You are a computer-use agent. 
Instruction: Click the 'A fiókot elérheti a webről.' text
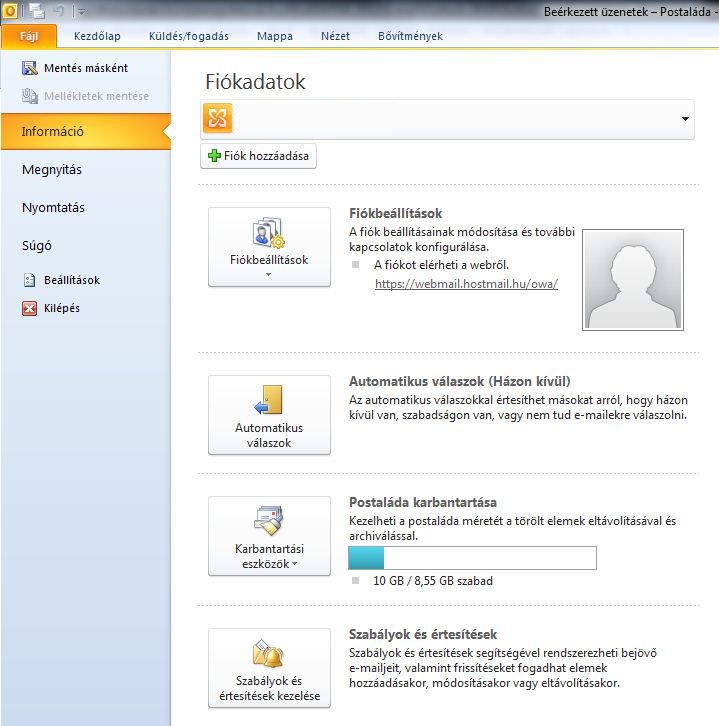click(x=441, y=265)
